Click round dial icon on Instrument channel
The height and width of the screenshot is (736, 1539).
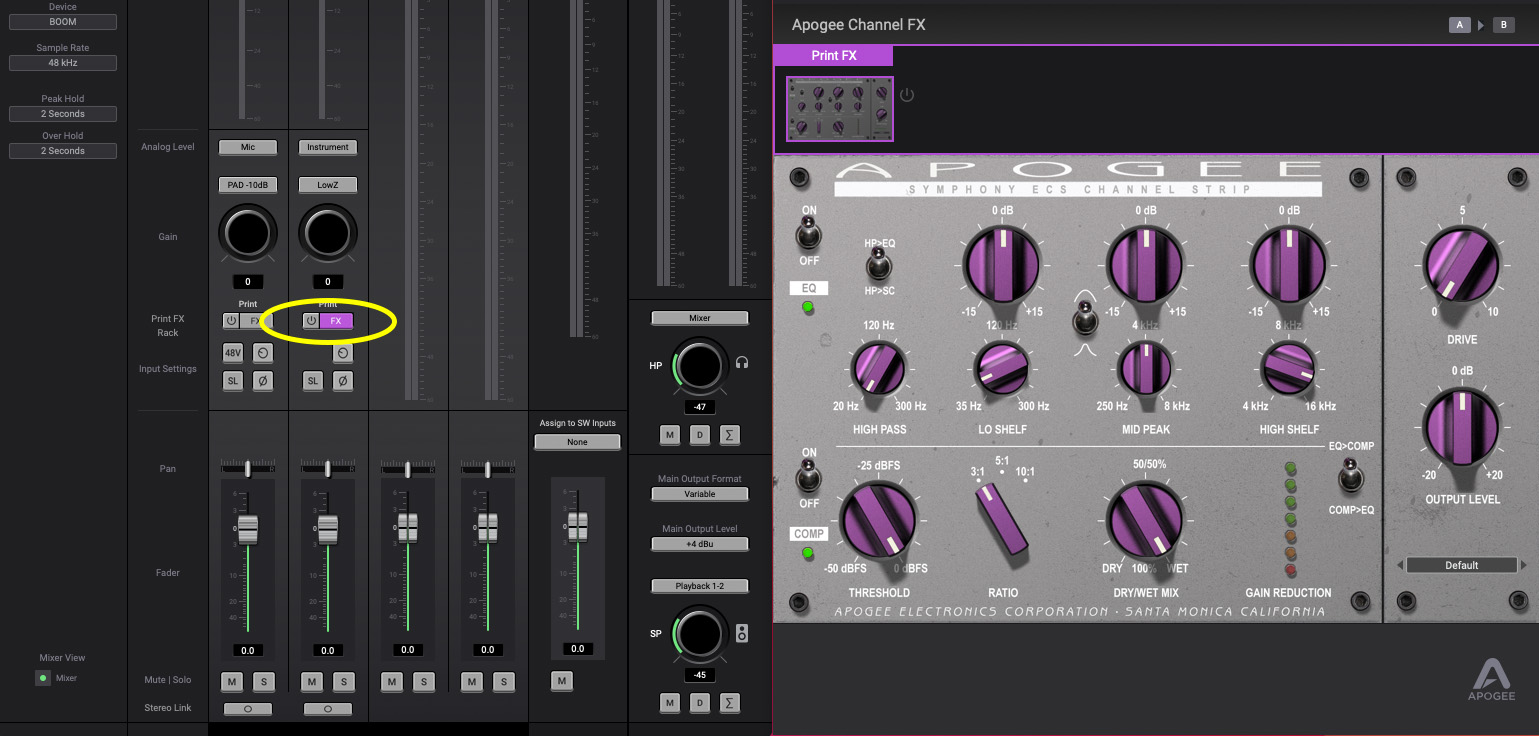pos(342,352)
